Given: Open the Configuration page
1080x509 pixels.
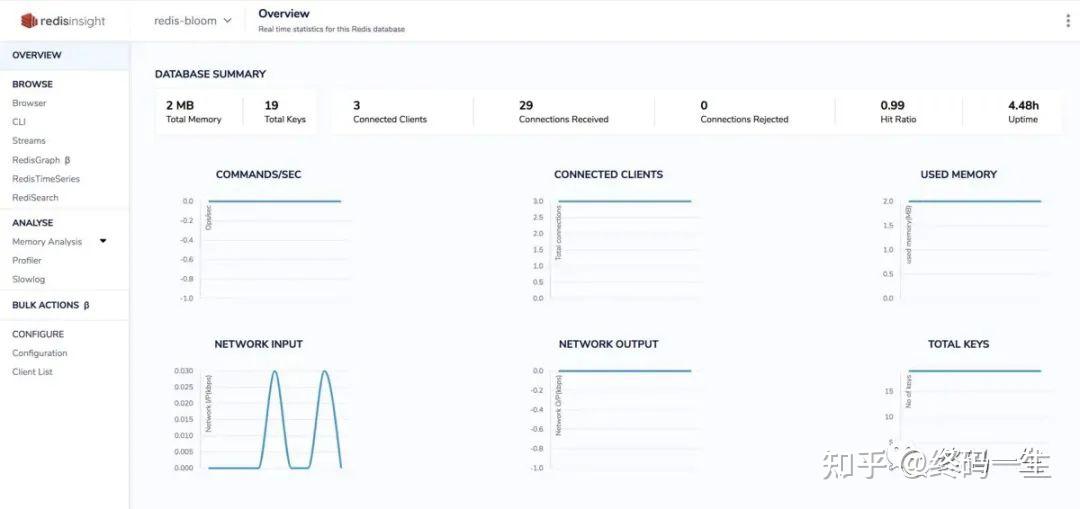Looking at the screenshot, I should 40,353.
